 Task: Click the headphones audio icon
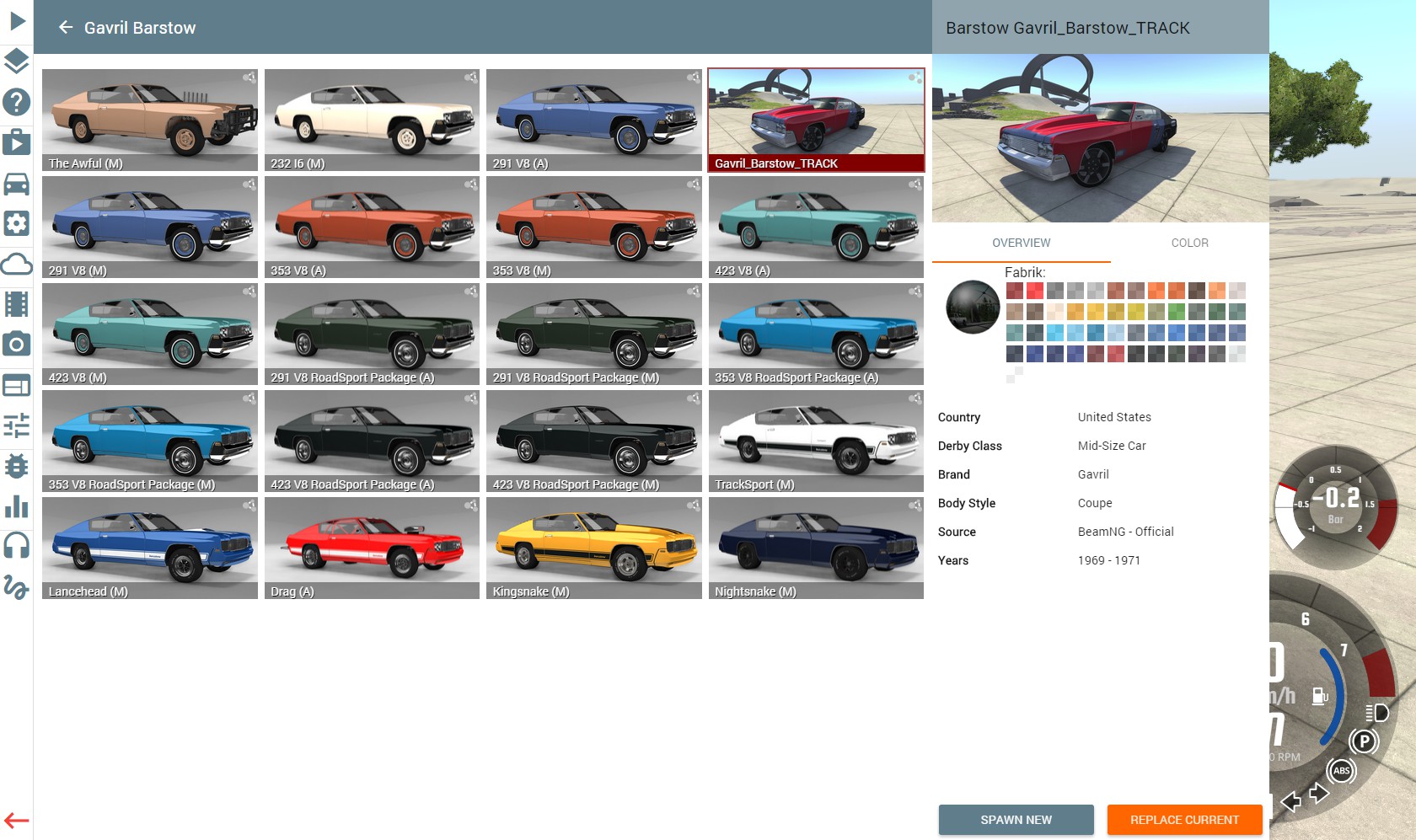point(17,546)
